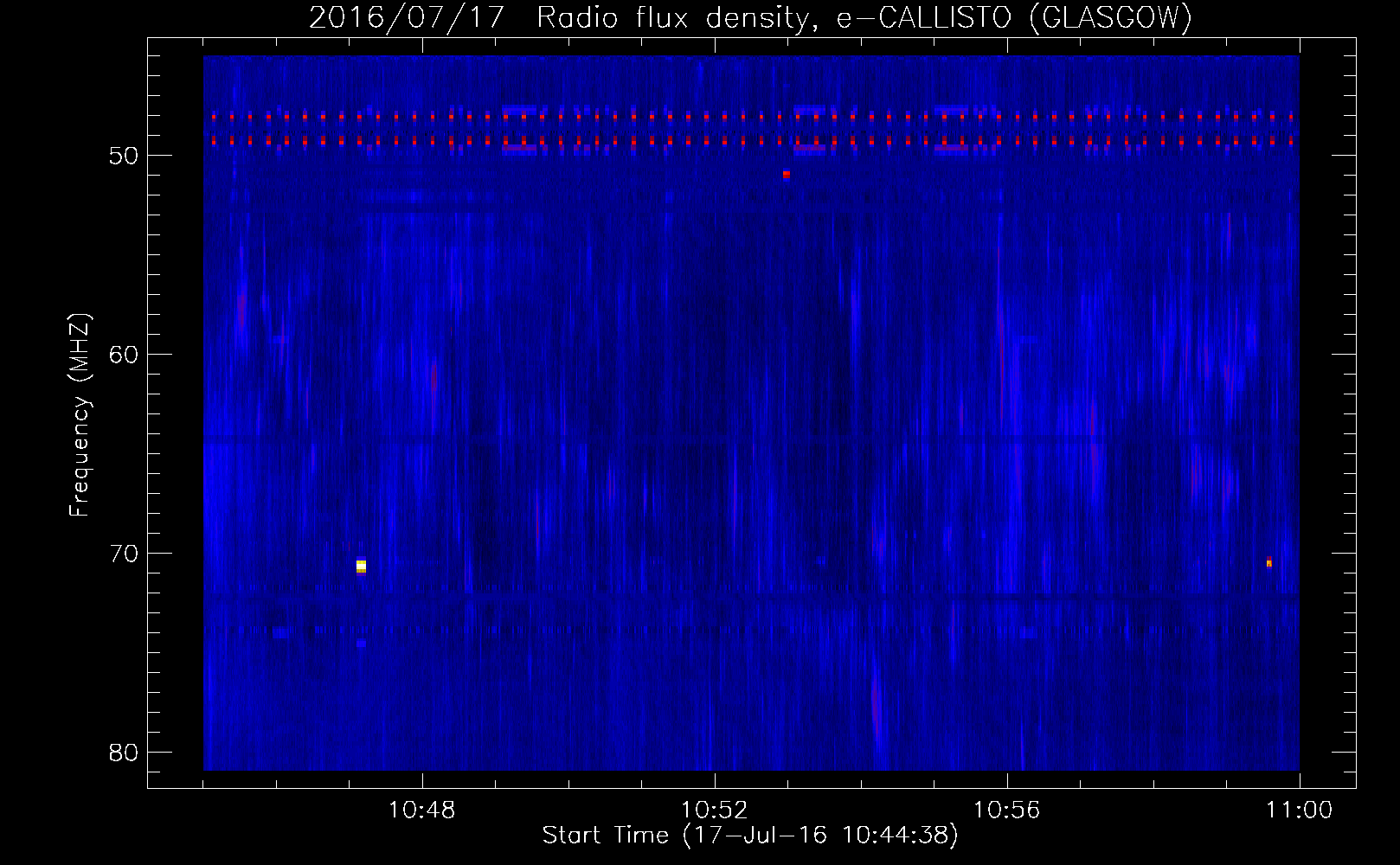Click the 'Frequency (MHZ)' axis label
1400x865 pixels.
pyautogui.click(x=80, y=415)
